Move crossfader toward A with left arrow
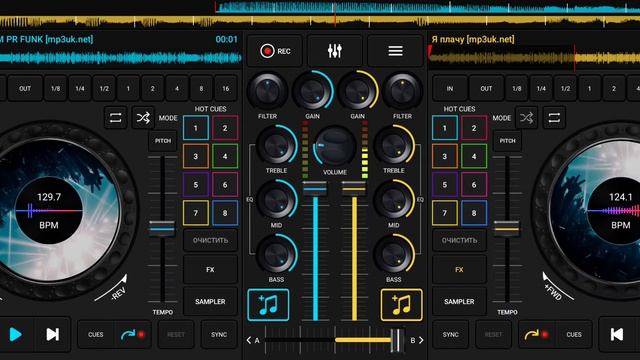Viewport: 640px width, 360px height. tap(249, 340)
